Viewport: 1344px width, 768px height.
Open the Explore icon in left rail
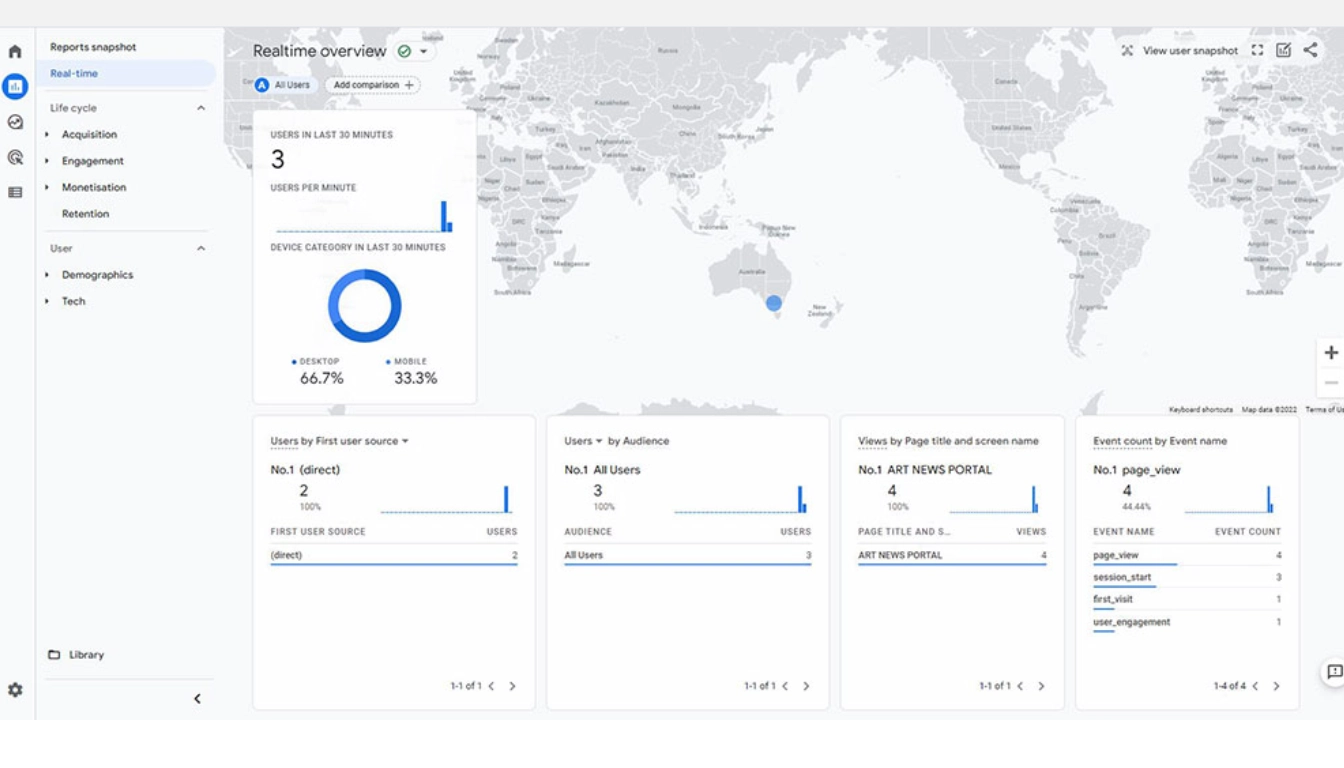click(x=15, y=122)
